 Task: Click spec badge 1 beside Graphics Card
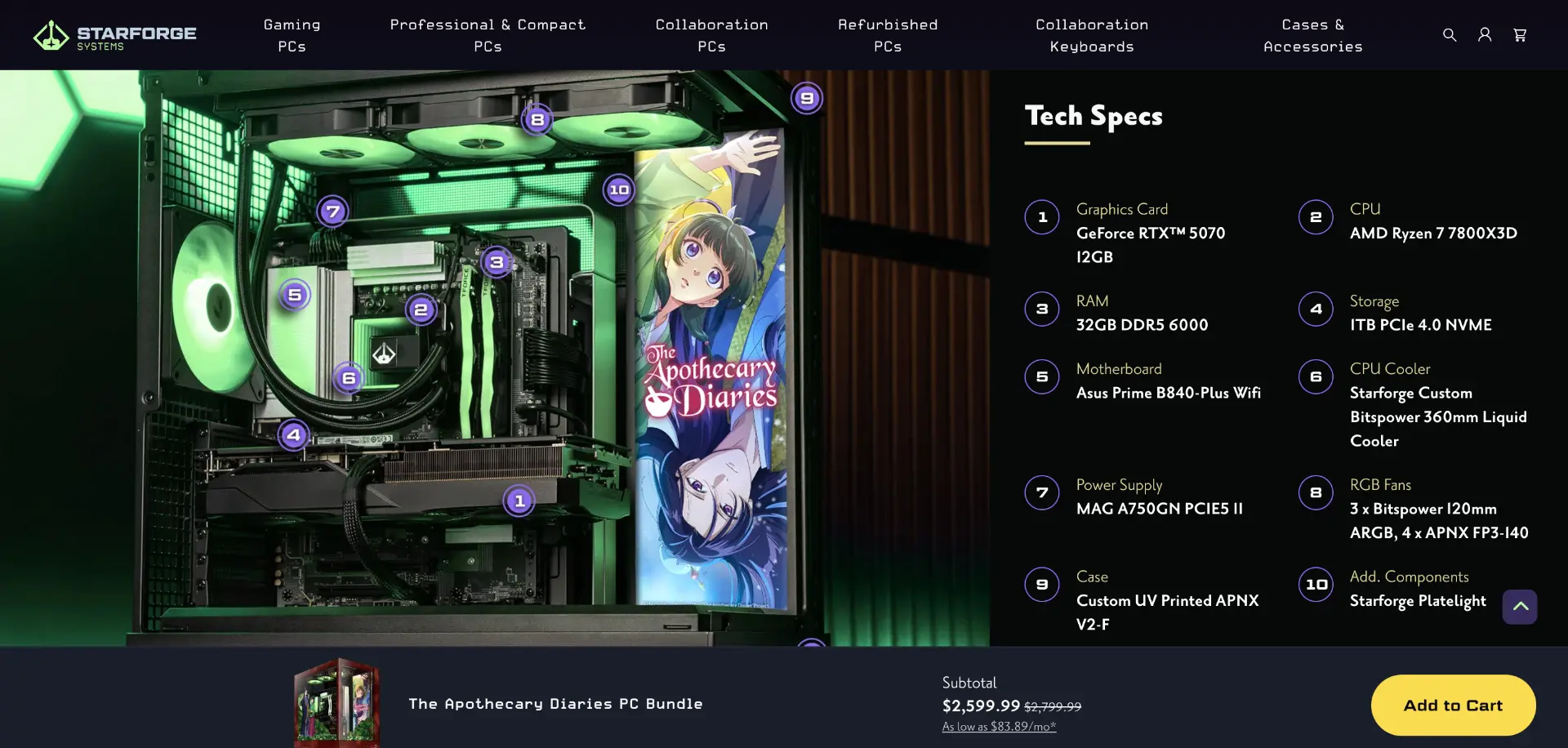[1042, 217]
